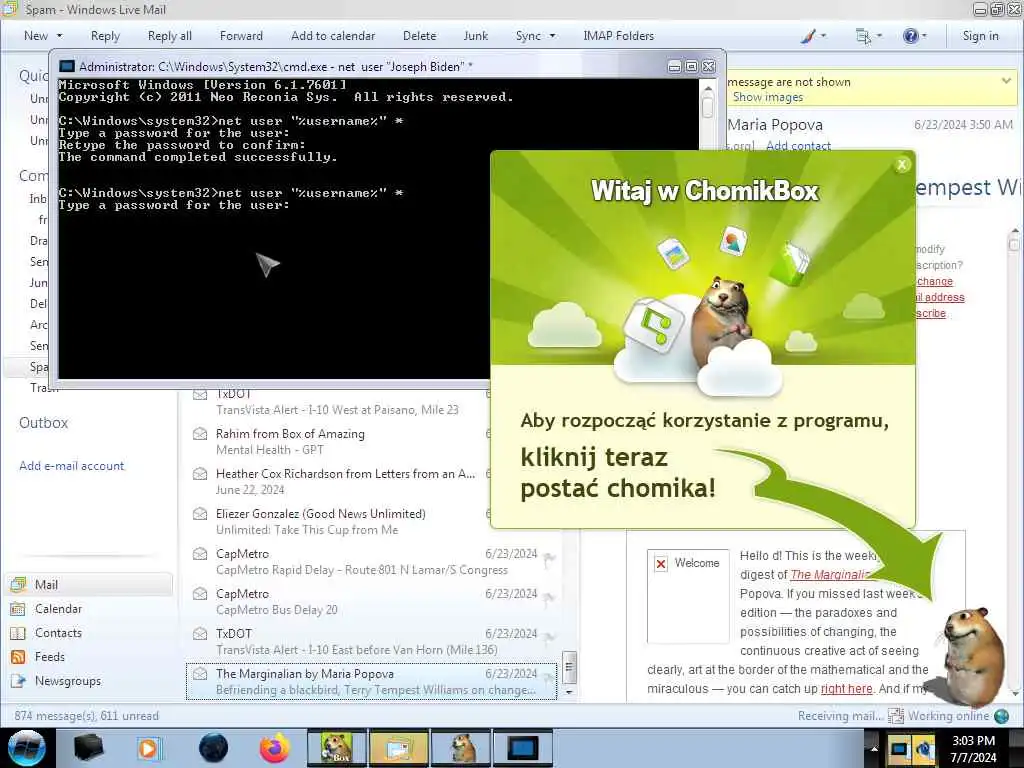Click inside the black cmd console area

tap(274, 294)
